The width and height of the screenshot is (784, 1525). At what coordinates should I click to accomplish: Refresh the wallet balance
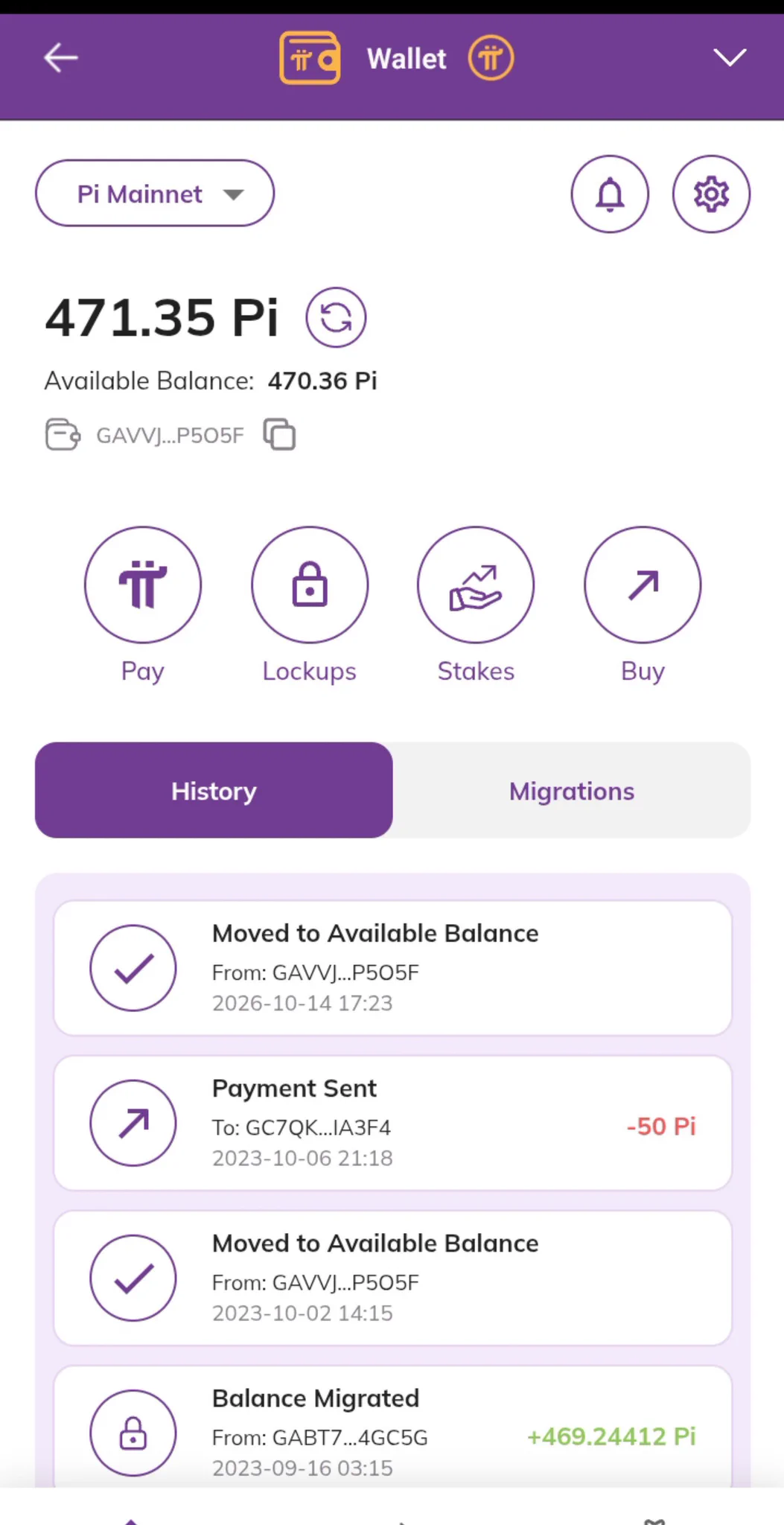[x=336, y=317]
